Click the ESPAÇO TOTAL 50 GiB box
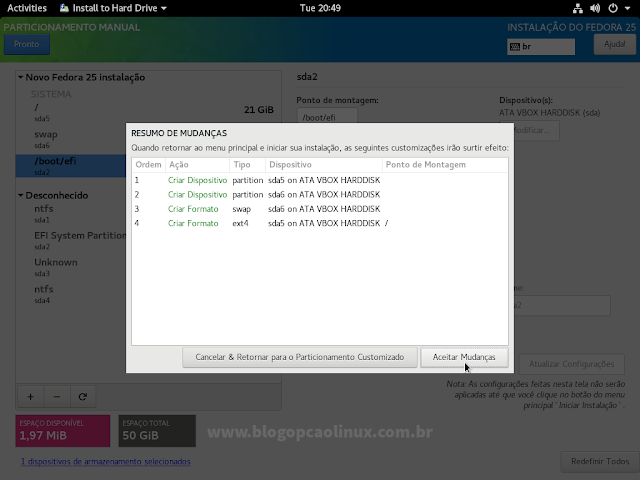This screenshot has width=640, height=480. point(157,431)
